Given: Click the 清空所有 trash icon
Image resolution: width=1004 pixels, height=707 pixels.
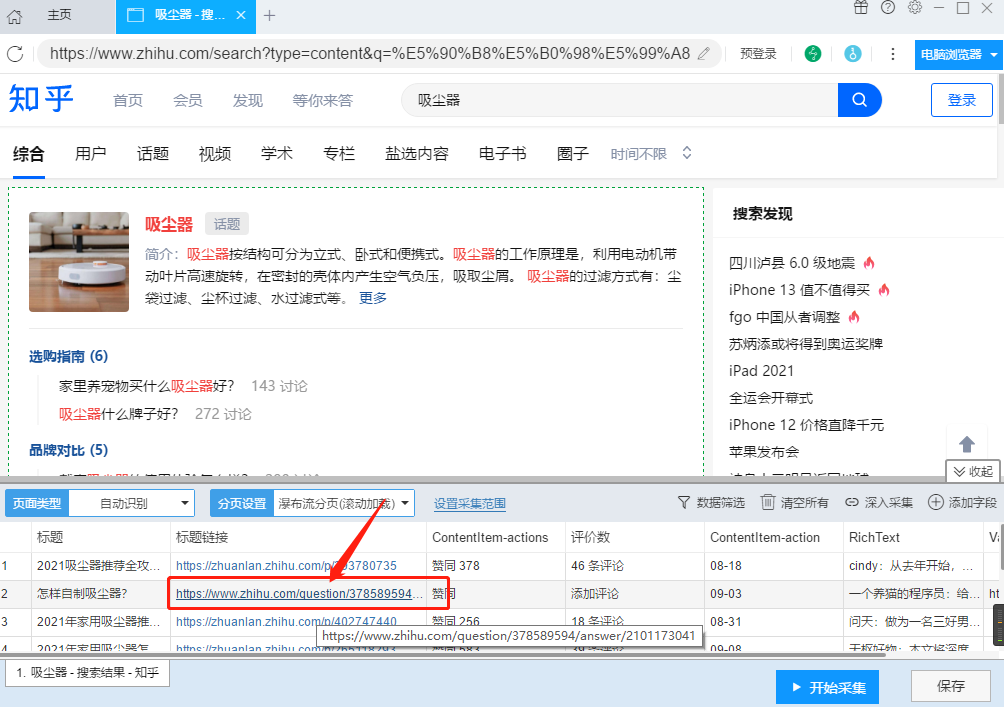Looking at the screenshot, I should [x=767, y=503].
